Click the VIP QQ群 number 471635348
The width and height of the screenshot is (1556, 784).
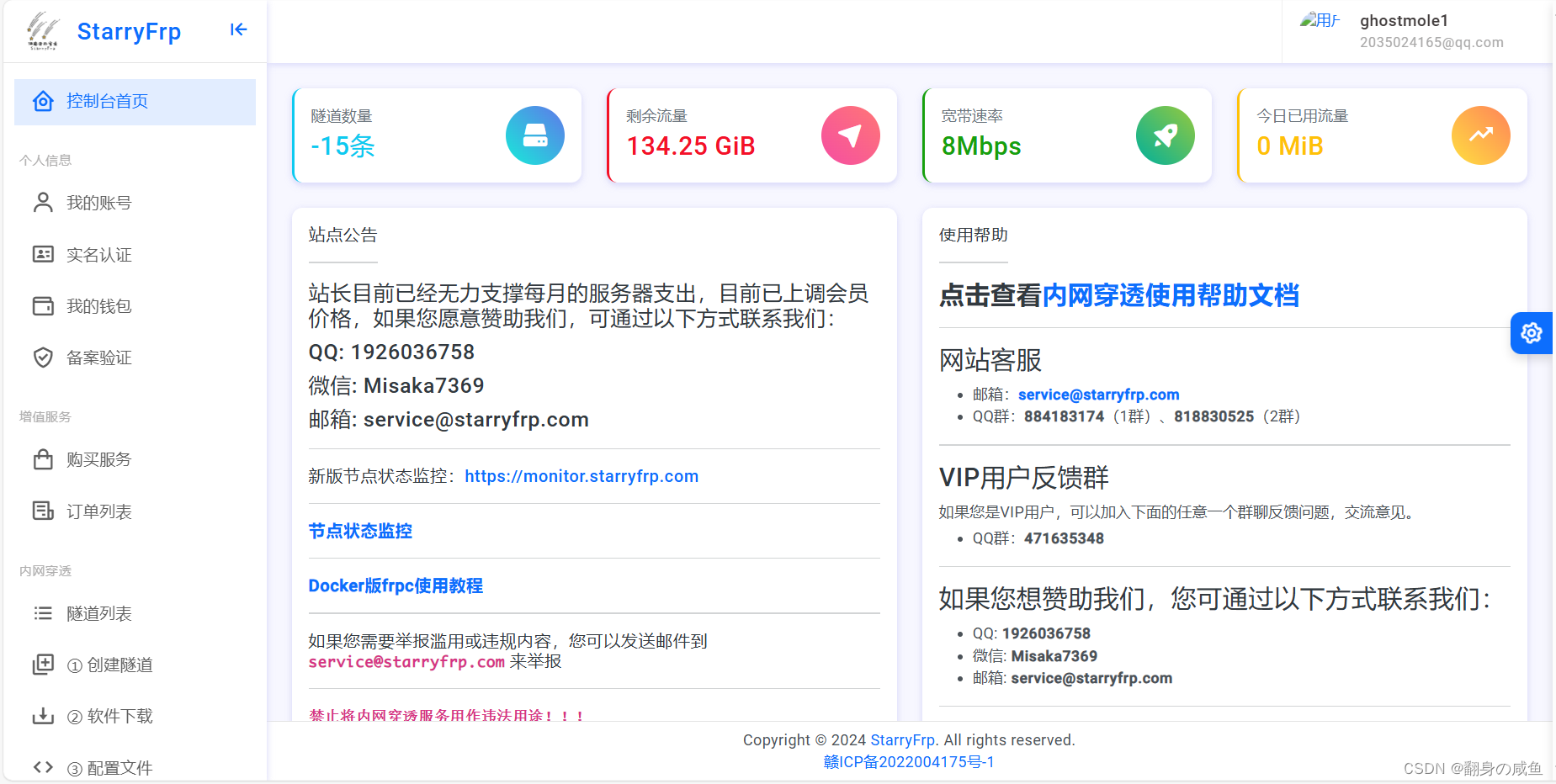pyautogui.click(x=1064, y=538)
